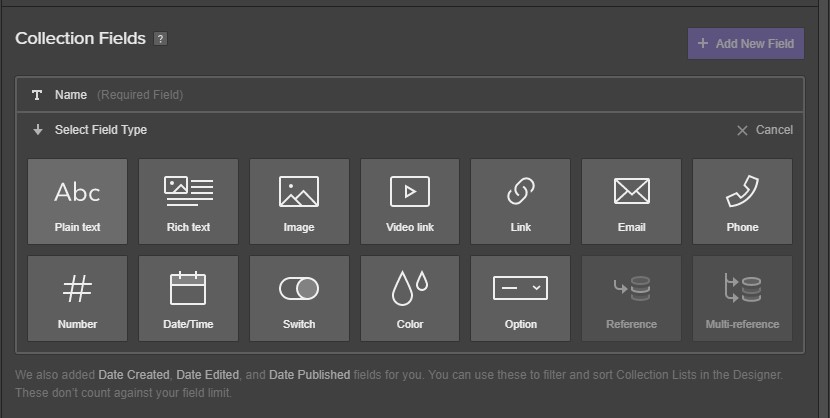This screenshot has height=418, width=830.
Task: Select the Switch field type
Action: pos(299,298)
